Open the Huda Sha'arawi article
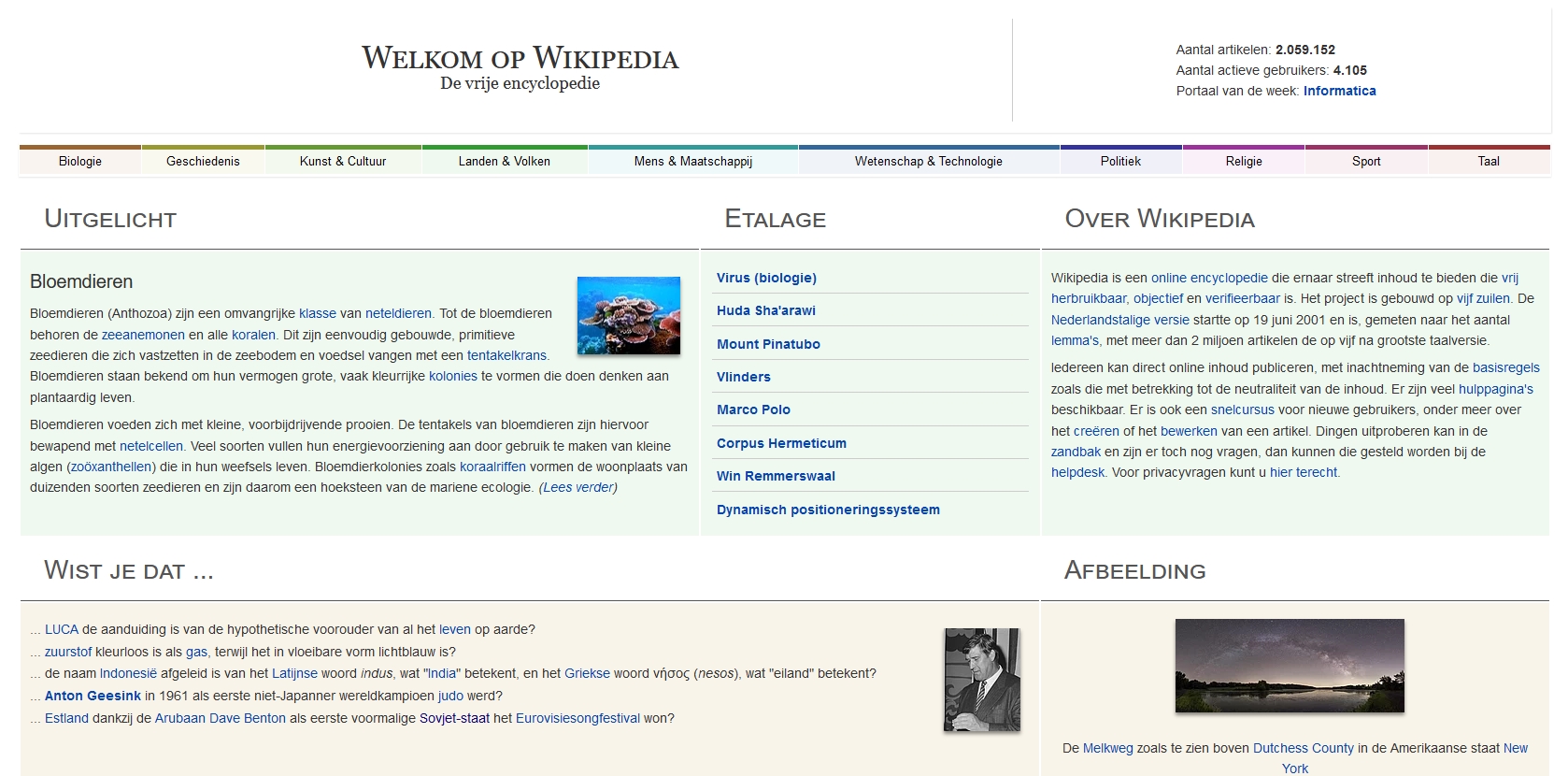 click(766, 310)
